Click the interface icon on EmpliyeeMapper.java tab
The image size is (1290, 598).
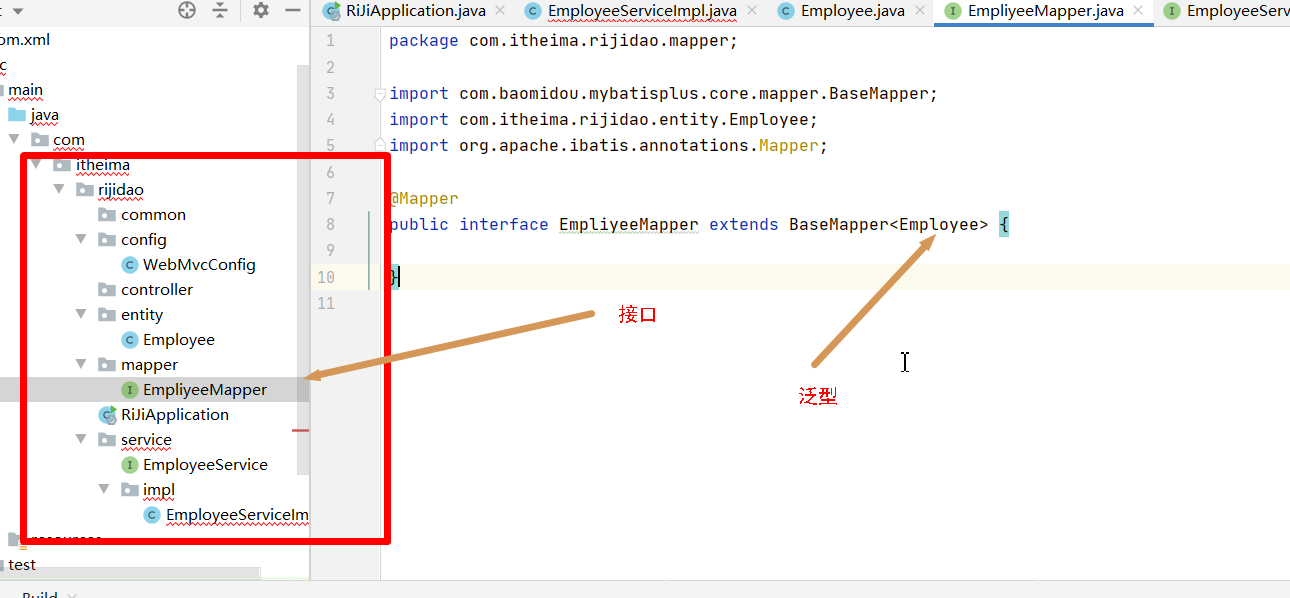click(953, 11)
